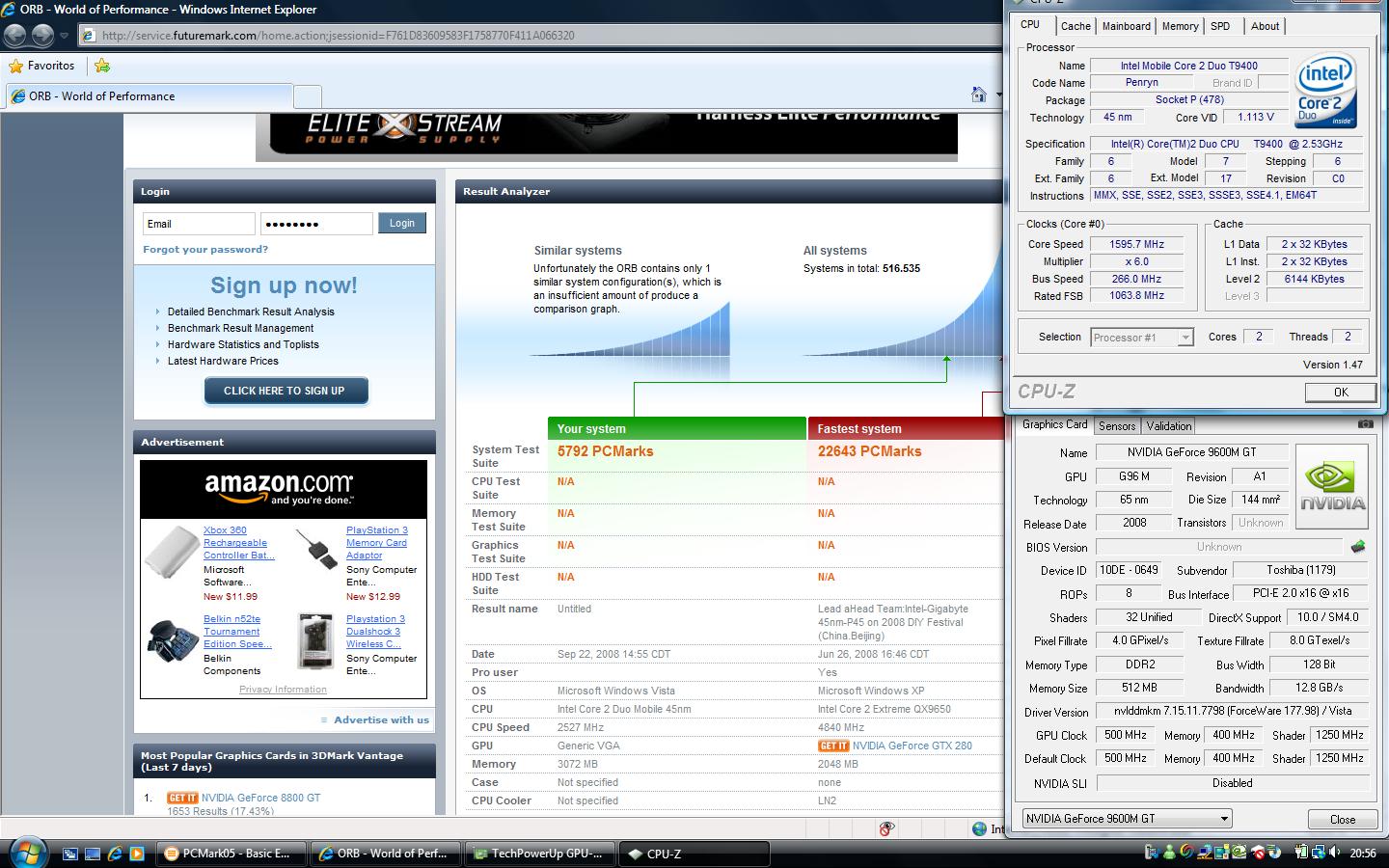Viewport: 1389px width, 868px height.
Task: Open Processor #1 selection dropdown
Action: [x=1142, y=338]
